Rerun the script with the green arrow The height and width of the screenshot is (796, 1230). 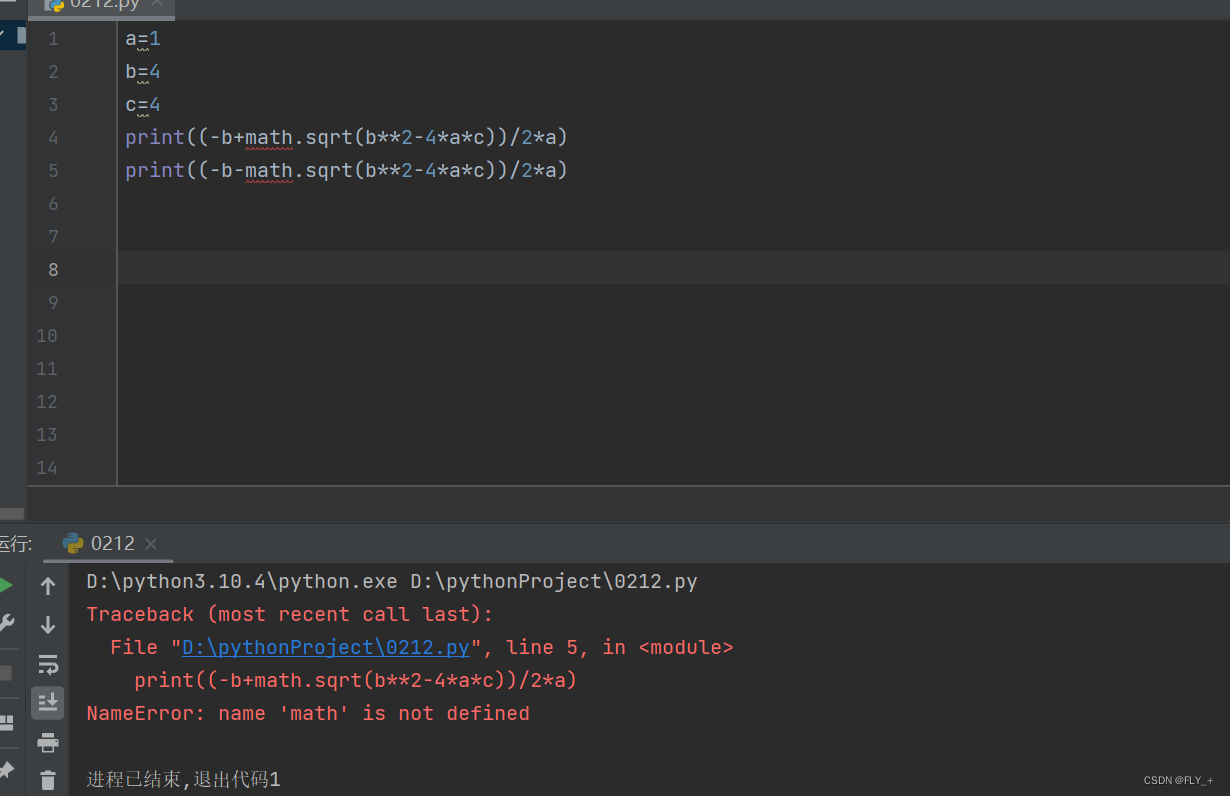(x=8, y=585)
